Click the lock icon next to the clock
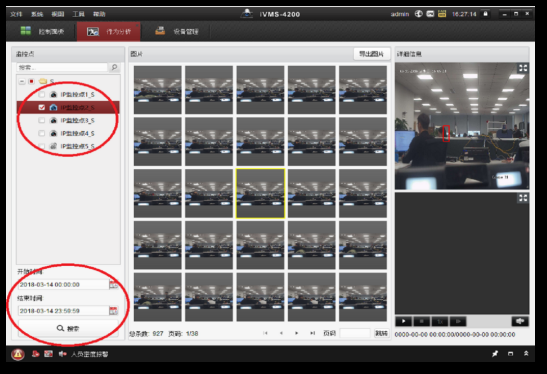This screenshot has width=547, height=374. pyautogui.click(x=485, y=14)
